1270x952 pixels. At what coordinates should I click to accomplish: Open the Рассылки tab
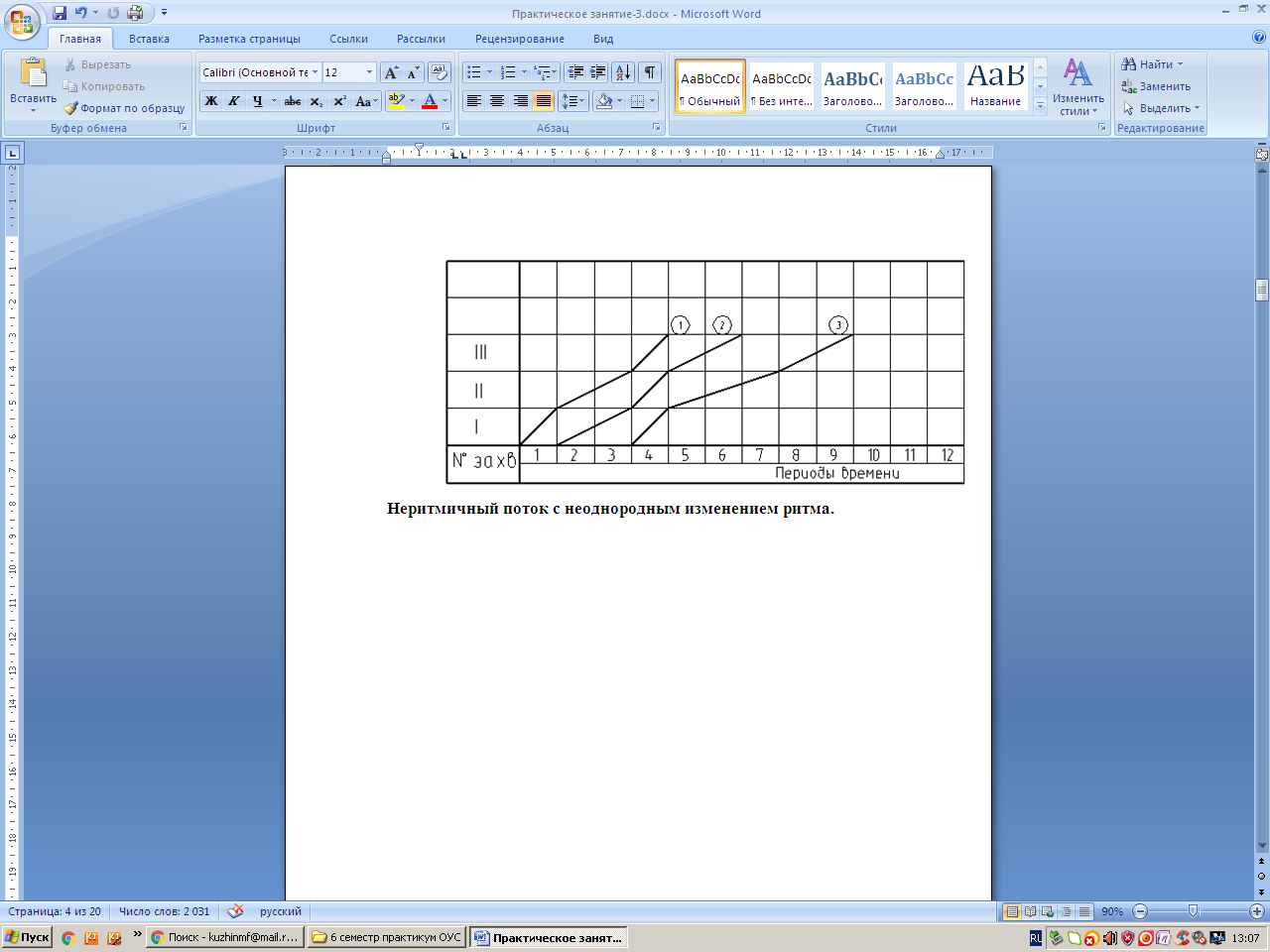pyautogui.click(x=421, y=39)
